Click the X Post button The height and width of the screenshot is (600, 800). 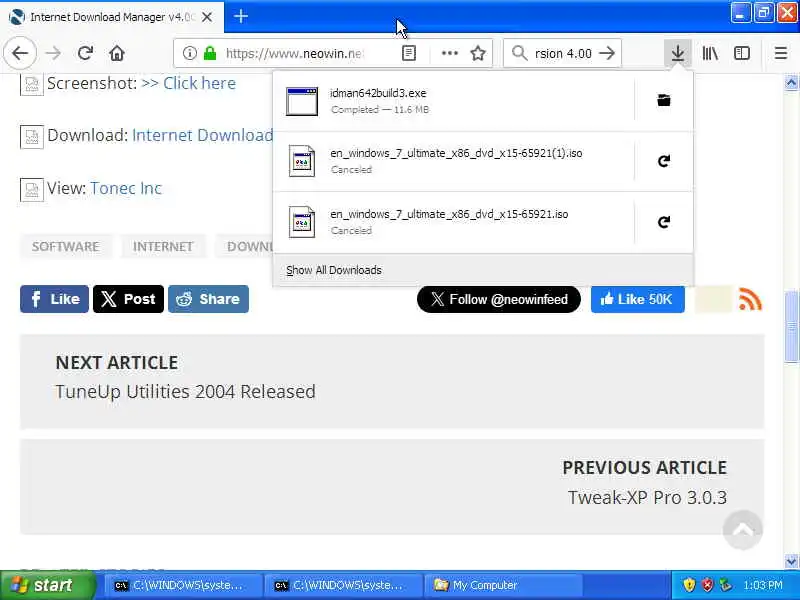[x=128, y=299]
